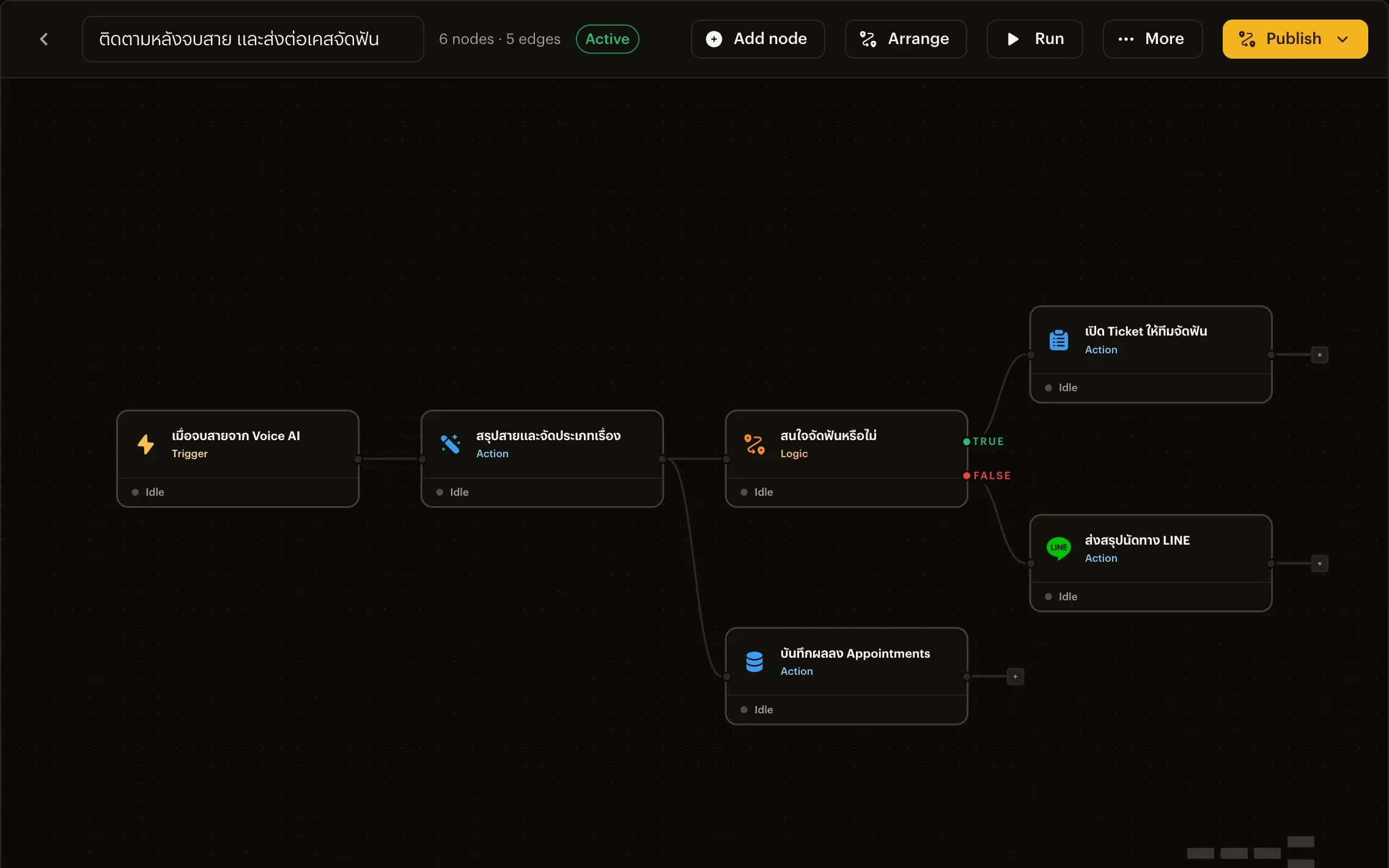This screenshot has height=868, width=1389.
Task: Select the Voice AI trigger node title
Action: [x=236, y=435]
